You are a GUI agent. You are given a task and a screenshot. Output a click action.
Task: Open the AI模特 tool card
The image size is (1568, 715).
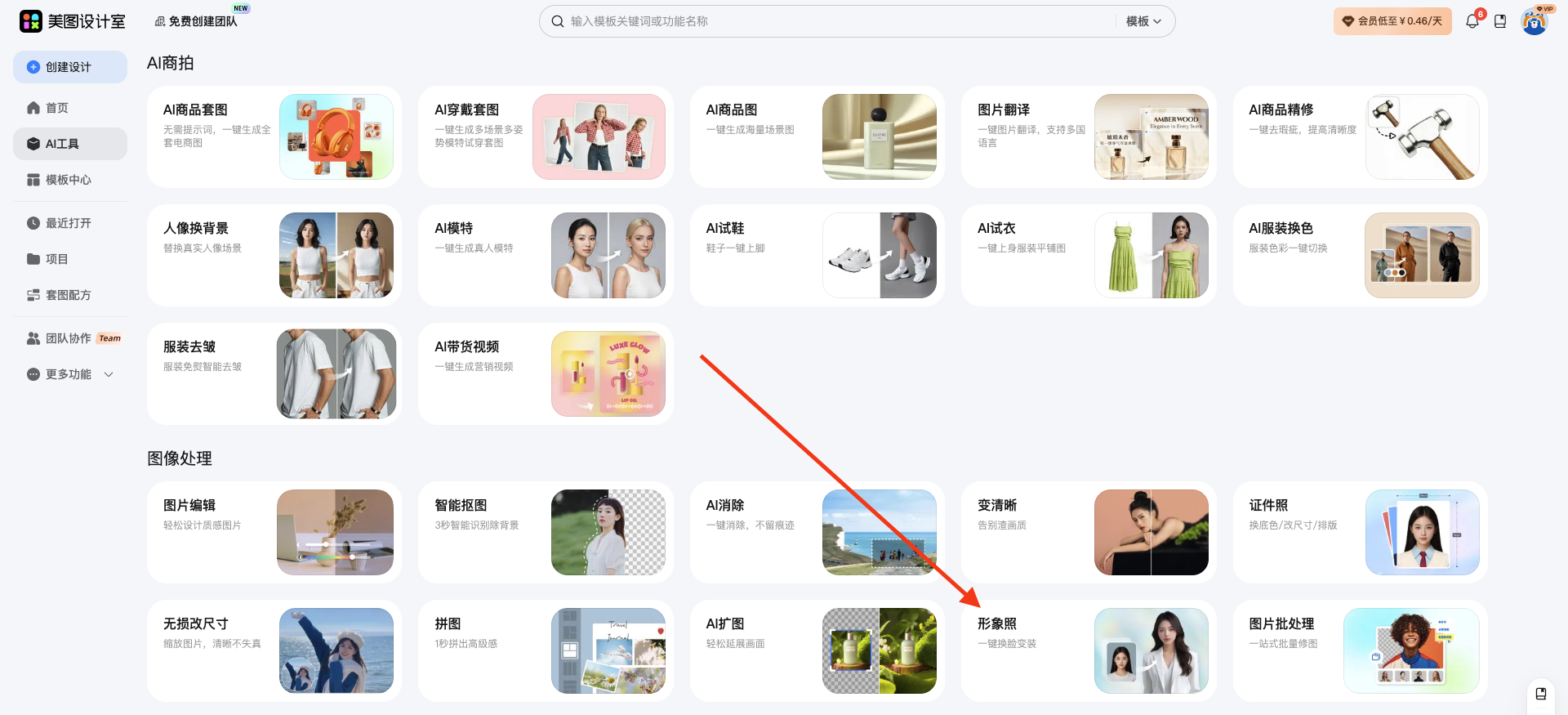tap(546, 255)
